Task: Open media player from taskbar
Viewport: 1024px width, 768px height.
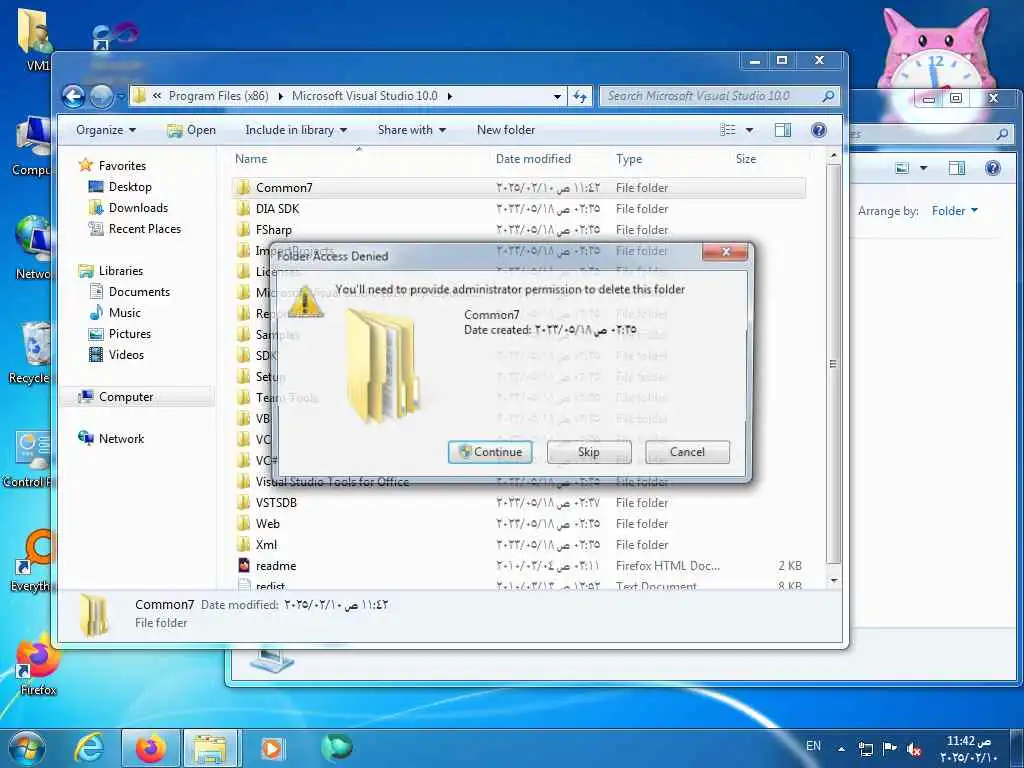Action: coord(271,748)
